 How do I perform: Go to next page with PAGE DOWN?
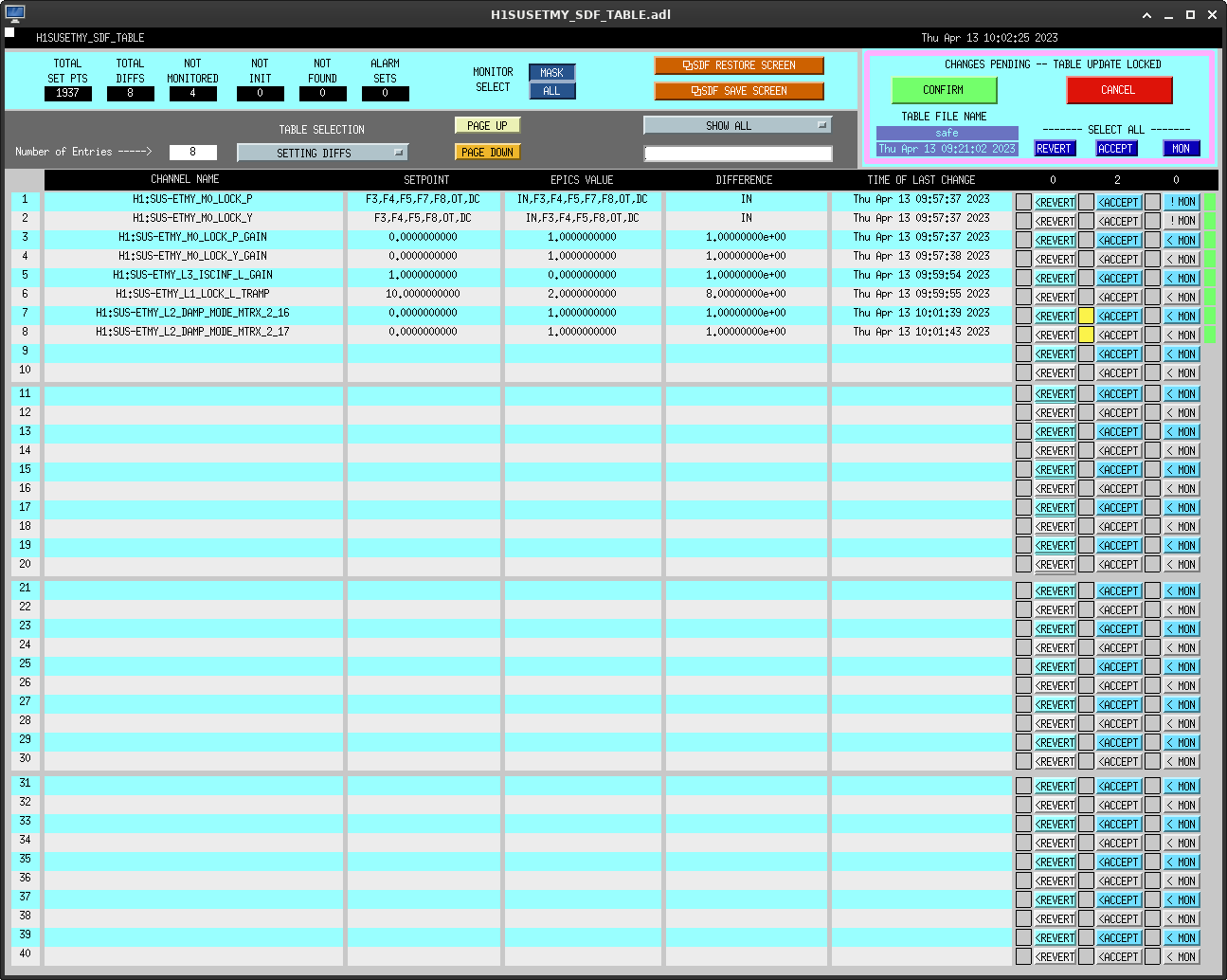click(487, 153)
